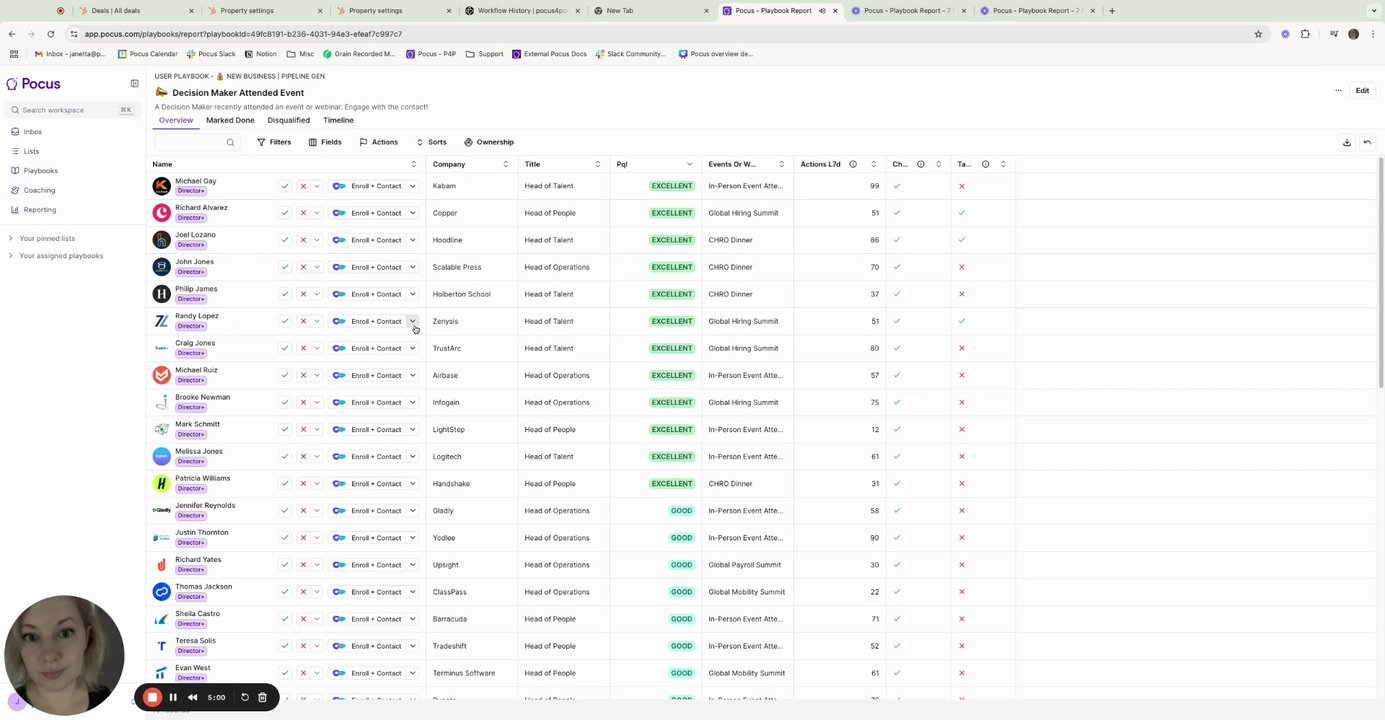
Task: Collapse the sidebar with the panel icon
Action: coord(134,84)
